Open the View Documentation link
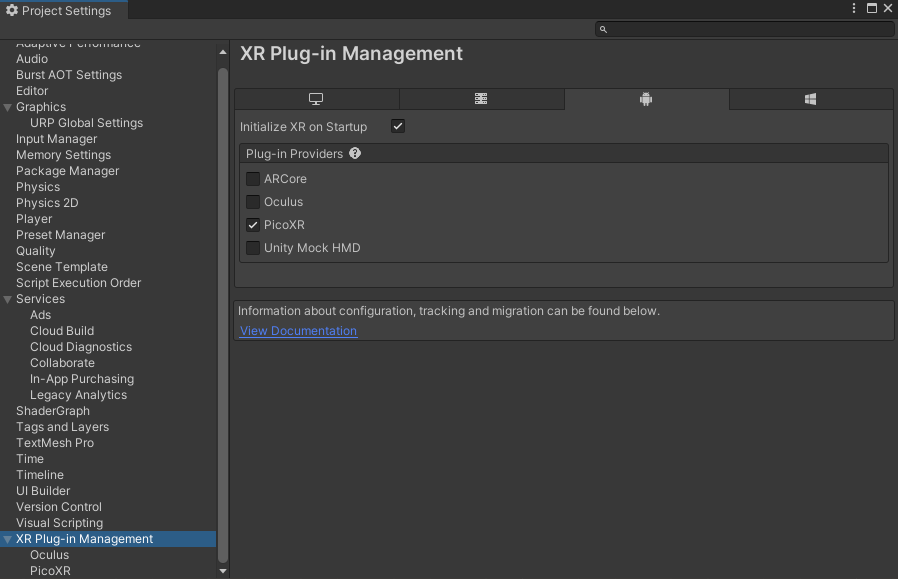Screen dimensions: 898x579 tap(298, 331)
